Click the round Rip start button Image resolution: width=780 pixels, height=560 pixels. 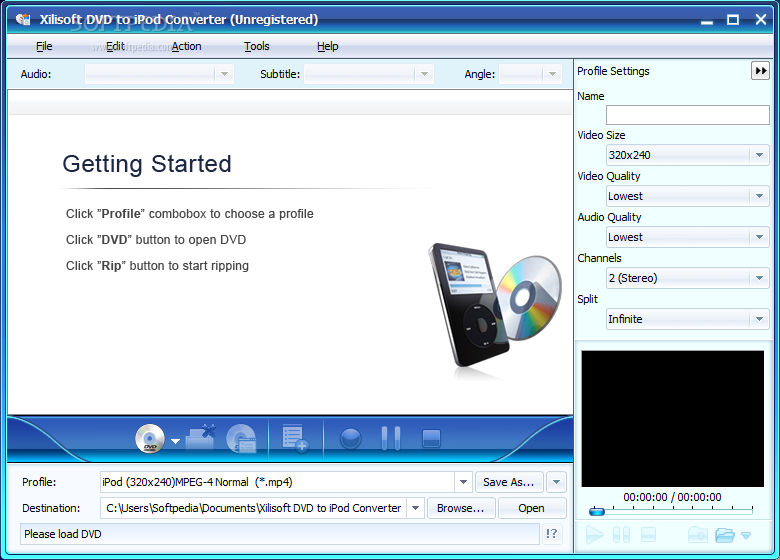coord(351,439)
